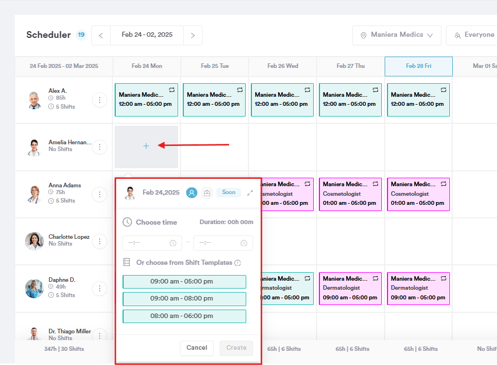The image size is (497, 365).
Task: Open the Everyone filter dropdown
Action: coord(473,35)
